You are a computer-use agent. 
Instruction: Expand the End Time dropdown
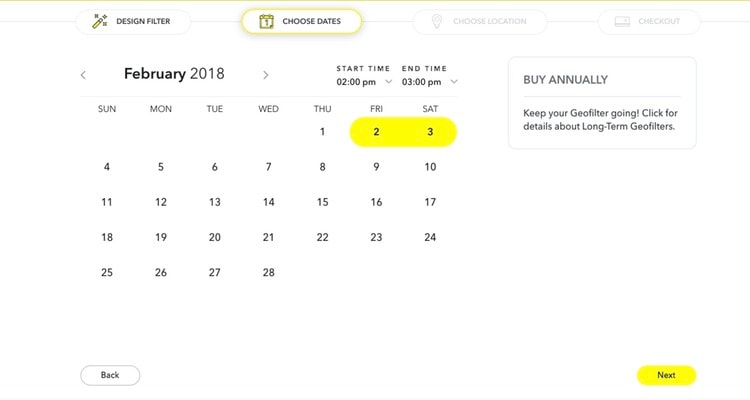(x=454, y=82)
